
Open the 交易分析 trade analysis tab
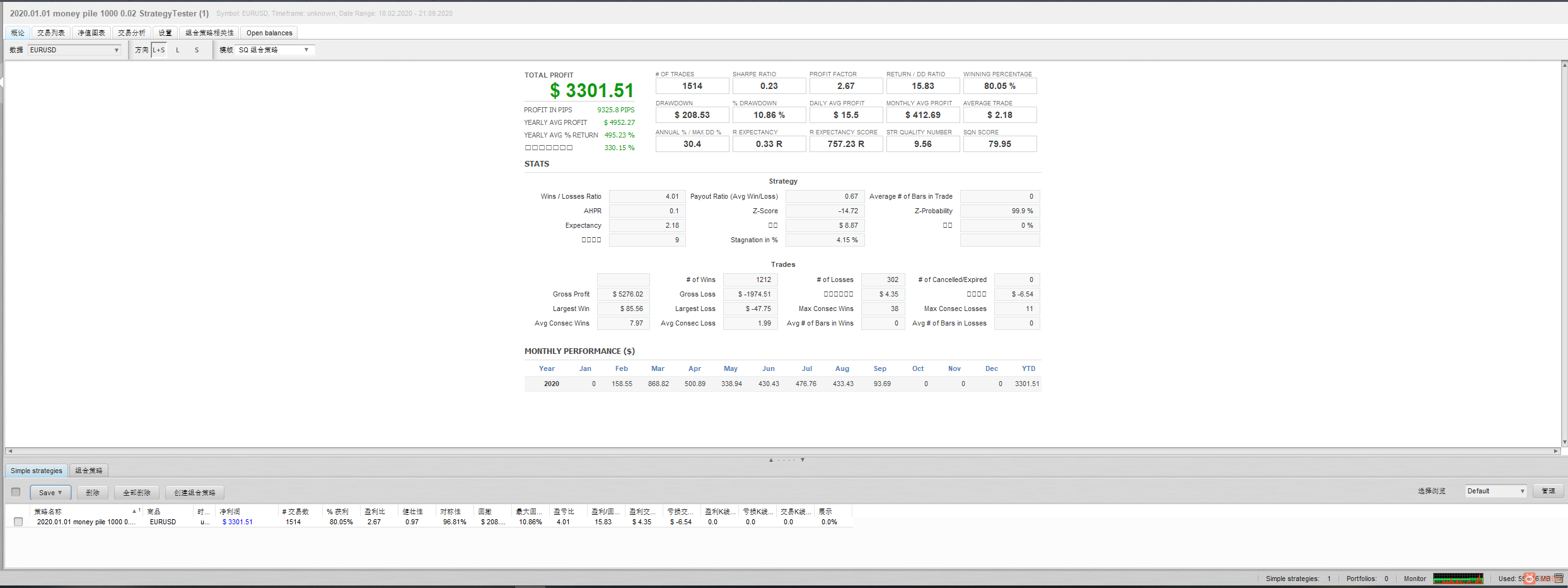(x=132, y=33)
